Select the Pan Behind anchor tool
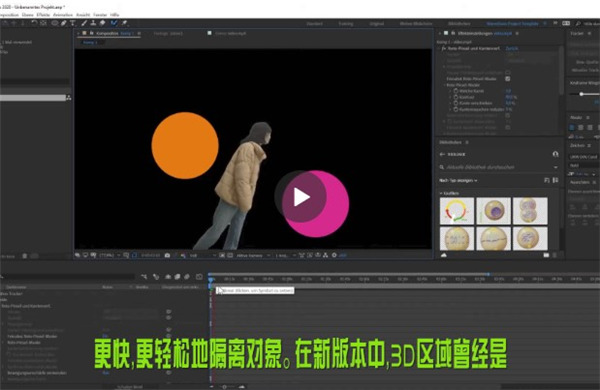600x390 pixels. [x=43, y=23]
